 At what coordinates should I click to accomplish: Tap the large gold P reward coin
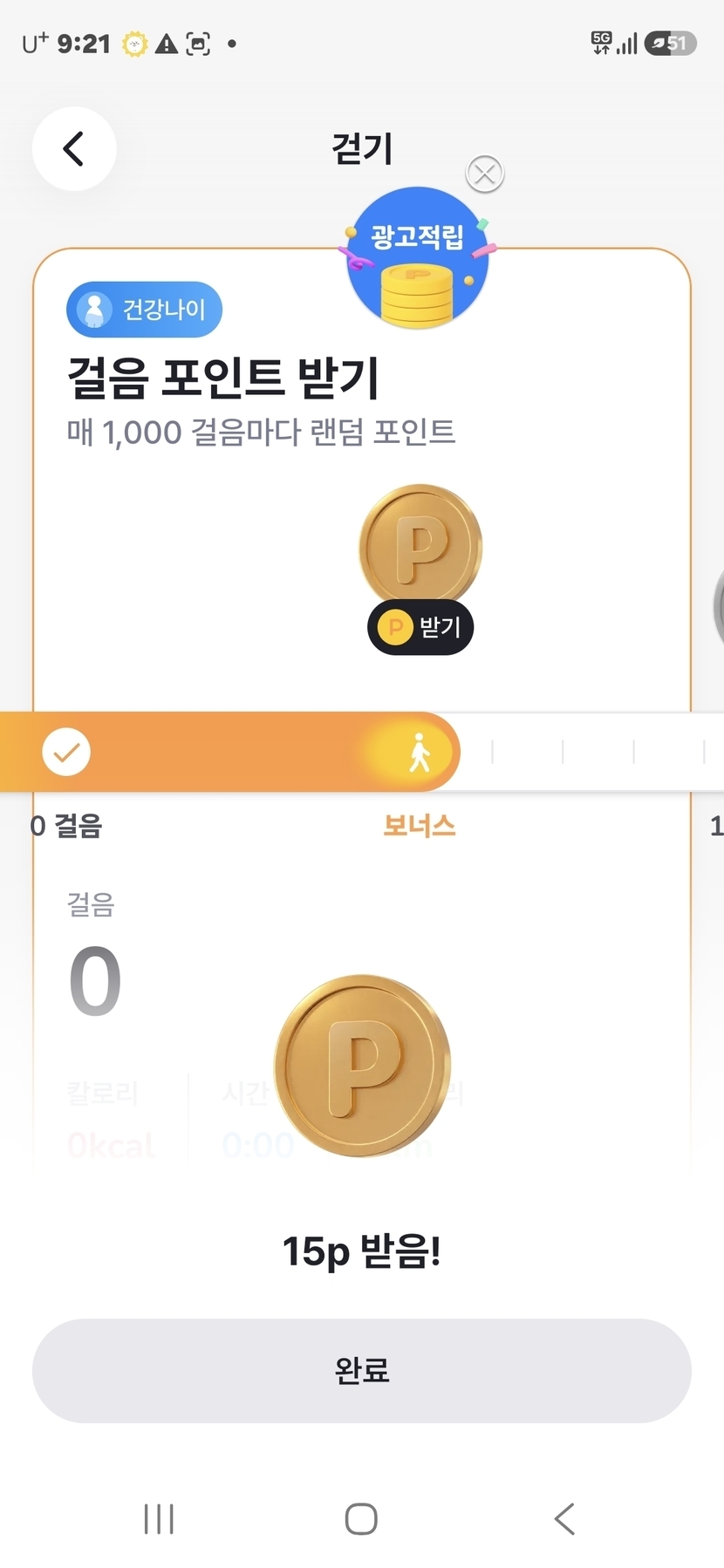point(362,1066)
